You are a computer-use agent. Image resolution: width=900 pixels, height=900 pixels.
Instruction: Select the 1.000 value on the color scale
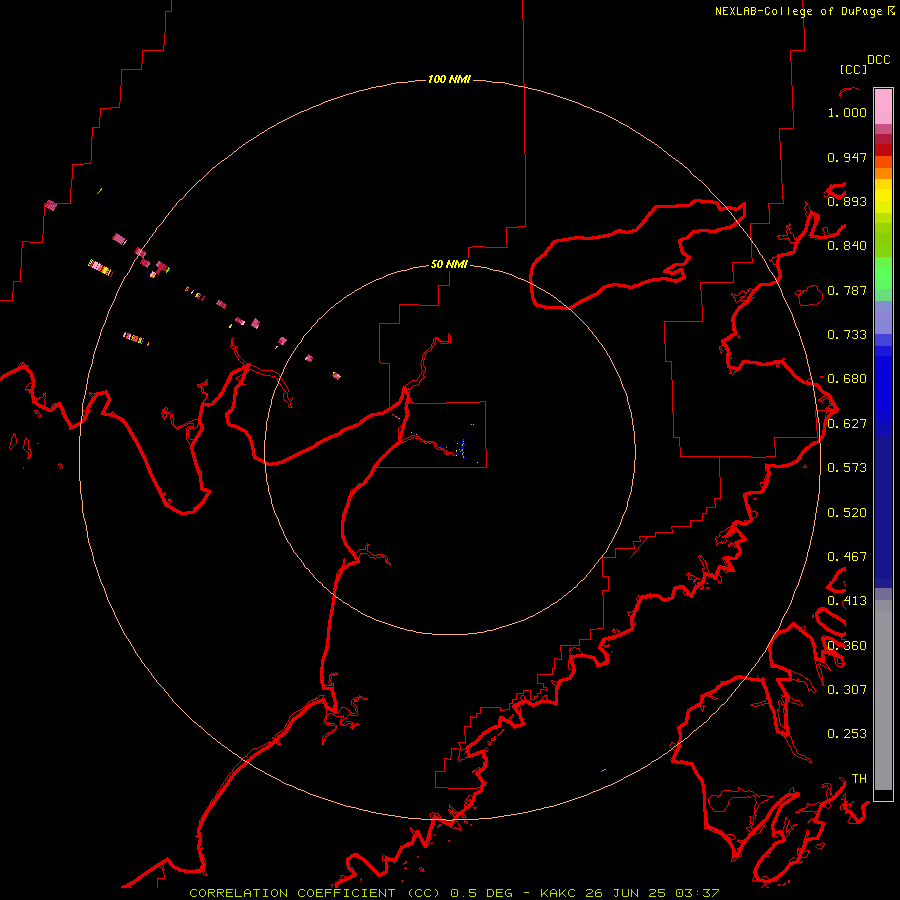coord(847,112)
